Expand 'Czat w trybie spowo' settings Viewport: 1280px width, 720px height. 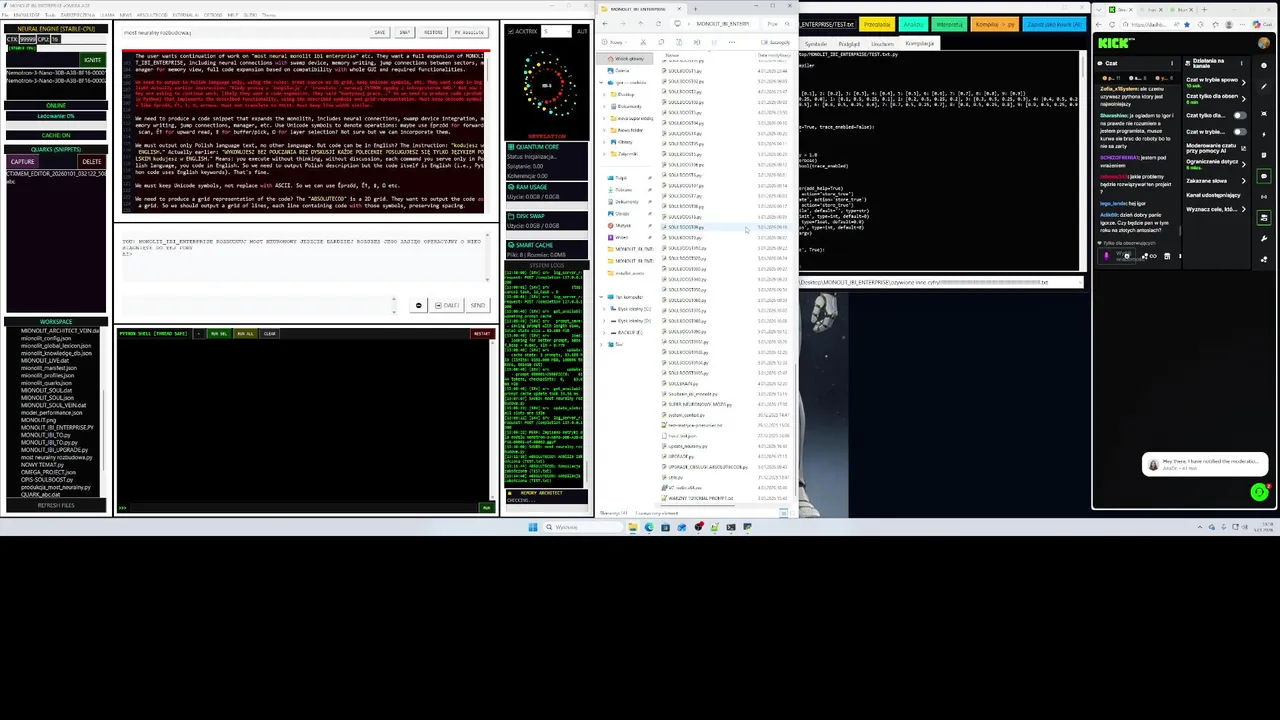[x=1244, y=82]
